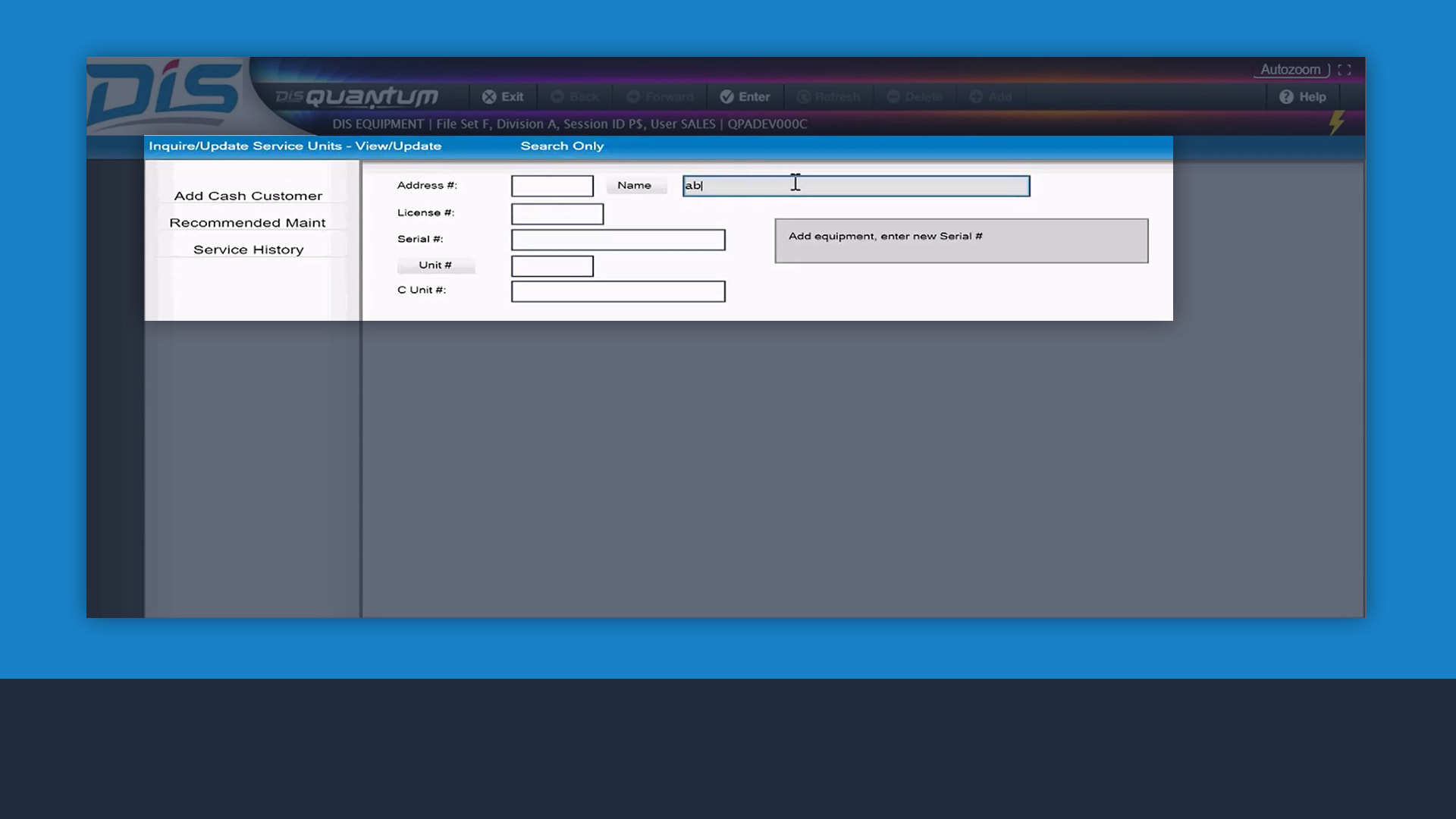Screen dimensions: 1456x819
Task: Click the Address # input field
Action: pyautogui.click(x=552, y=186)
